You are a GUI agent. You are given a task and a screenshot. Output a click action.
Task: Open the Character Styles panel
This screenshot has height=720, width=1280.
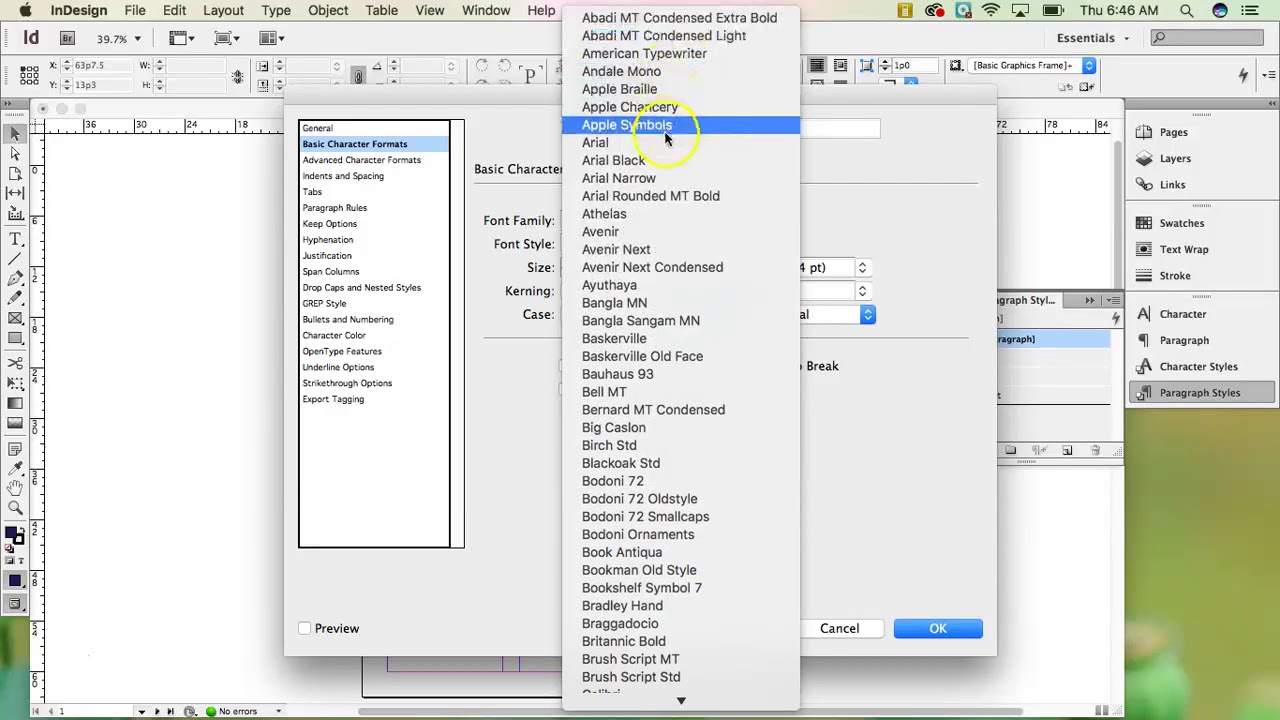(1198, 366)
